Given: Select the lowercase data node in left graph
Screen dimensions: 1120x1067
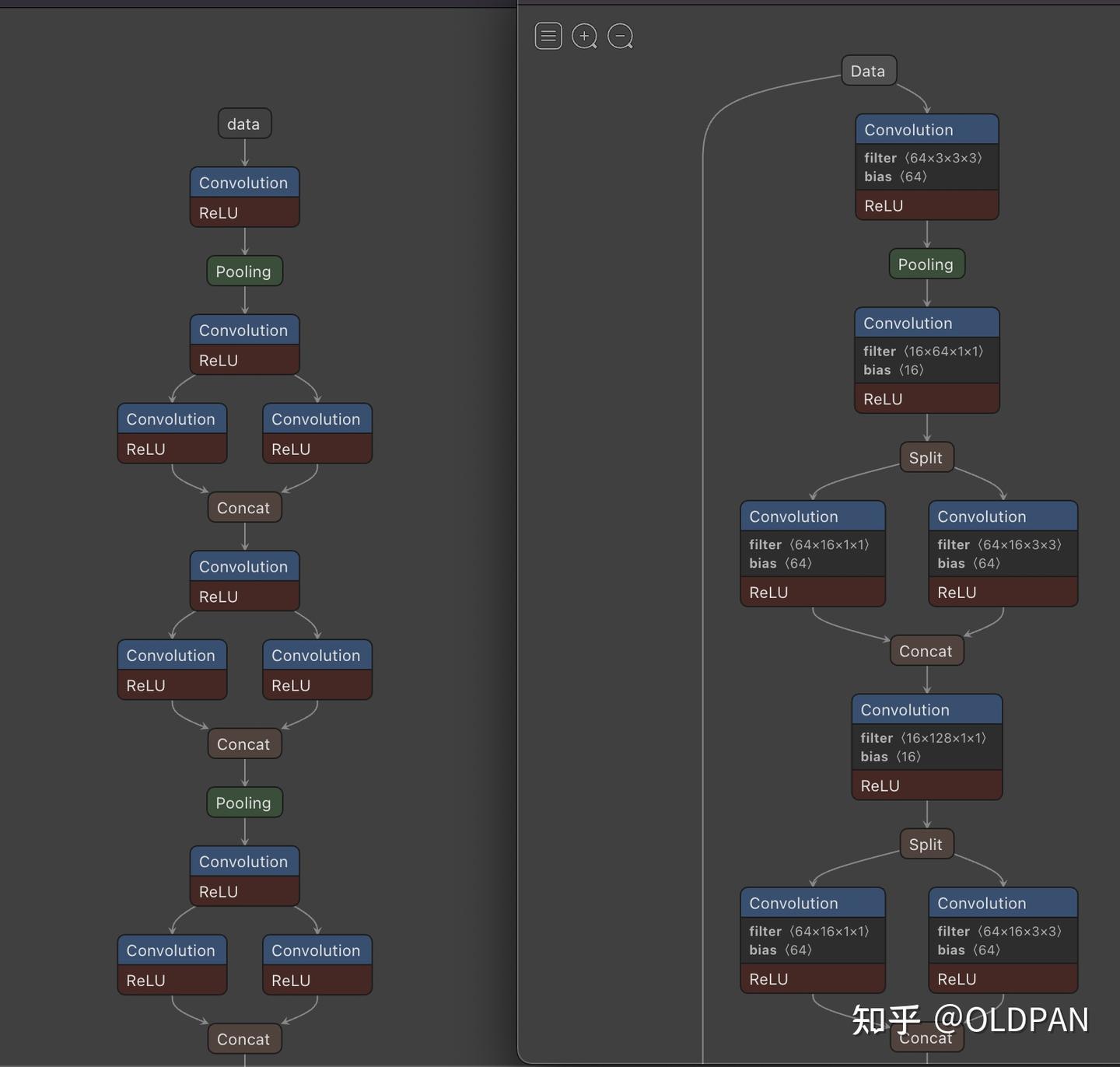Looking at the screenshot, I should click(244, 124).
